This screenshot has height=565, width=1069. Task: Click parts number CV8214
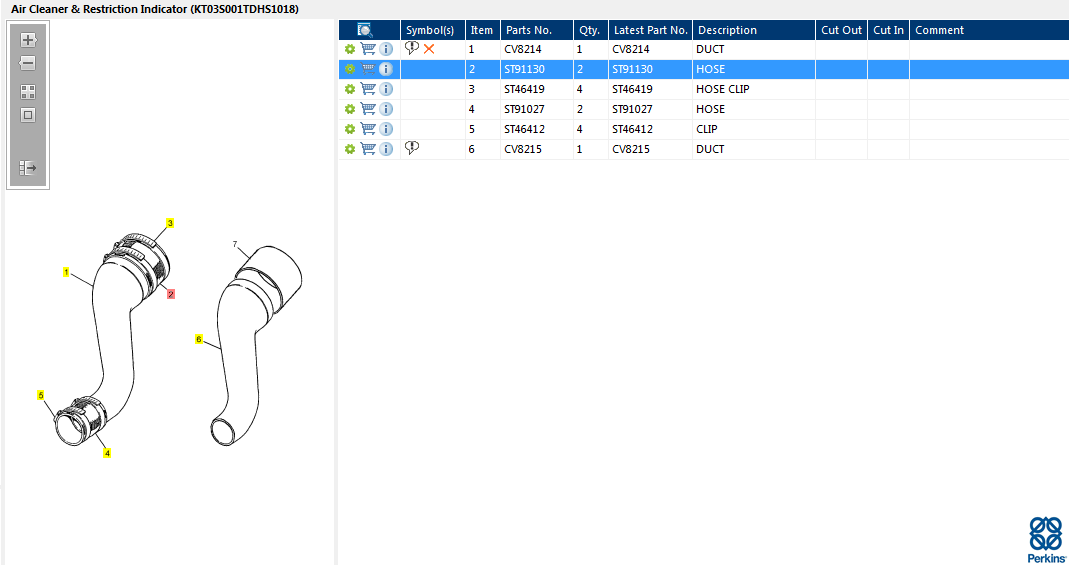[523, 49]
